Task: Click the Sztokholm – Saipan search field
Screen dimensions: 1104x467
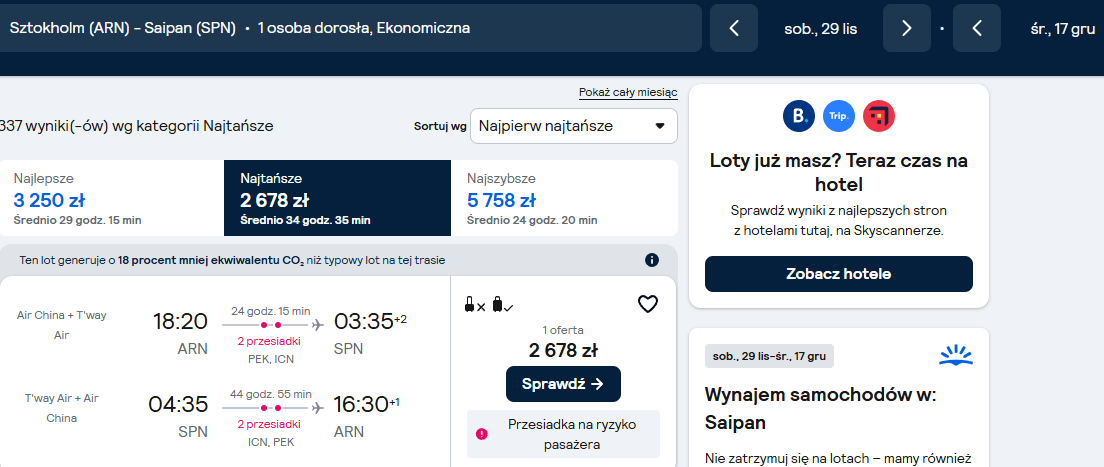Action: [349, 28]
